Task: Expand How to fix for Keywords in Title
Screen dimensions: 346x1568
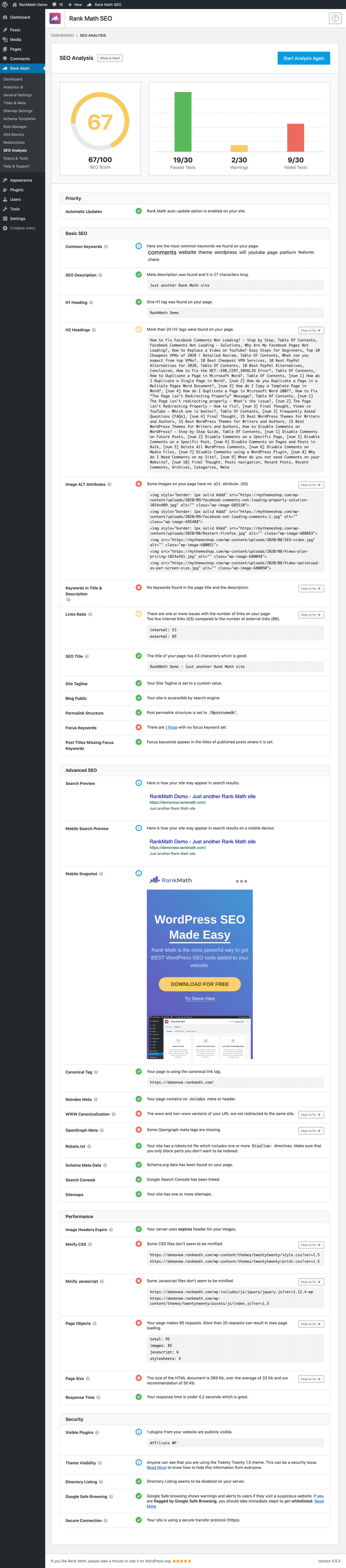Action: 311,589
